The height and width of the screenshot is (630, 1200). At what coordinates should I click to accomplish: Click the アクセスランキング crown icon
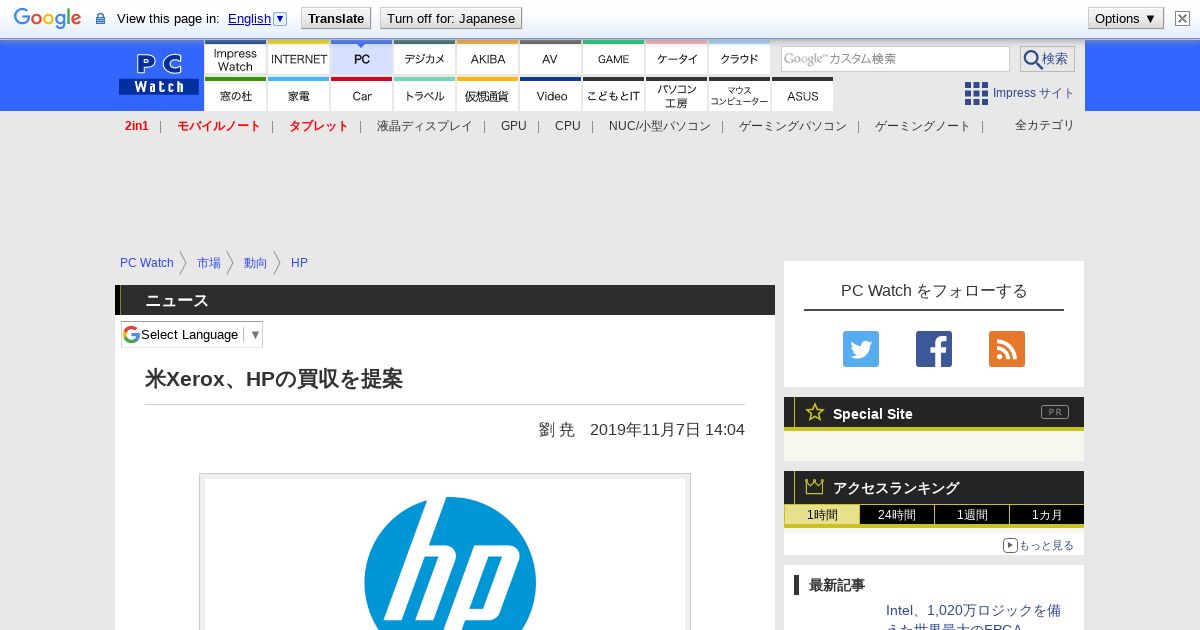(815, 487)
